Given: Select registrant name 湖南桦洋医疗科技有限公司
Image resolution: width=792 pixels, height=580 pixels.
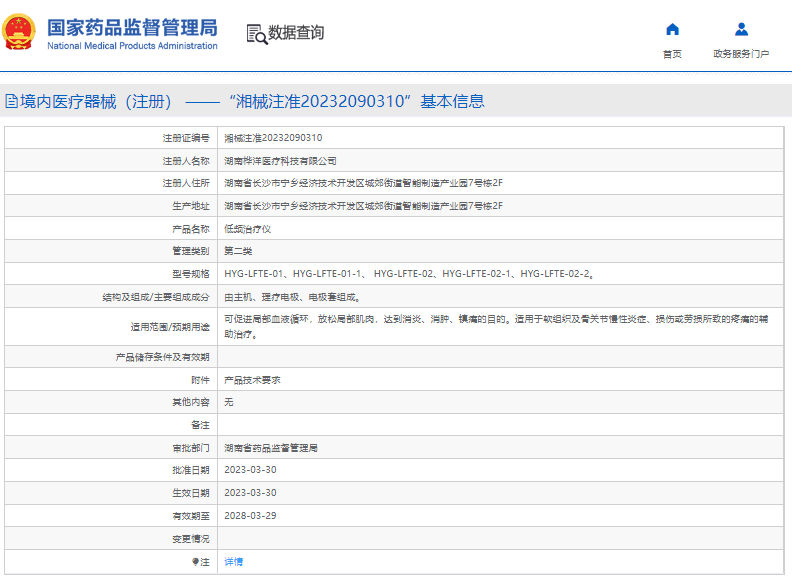Looking at the screenshot, I should point(280,161).
